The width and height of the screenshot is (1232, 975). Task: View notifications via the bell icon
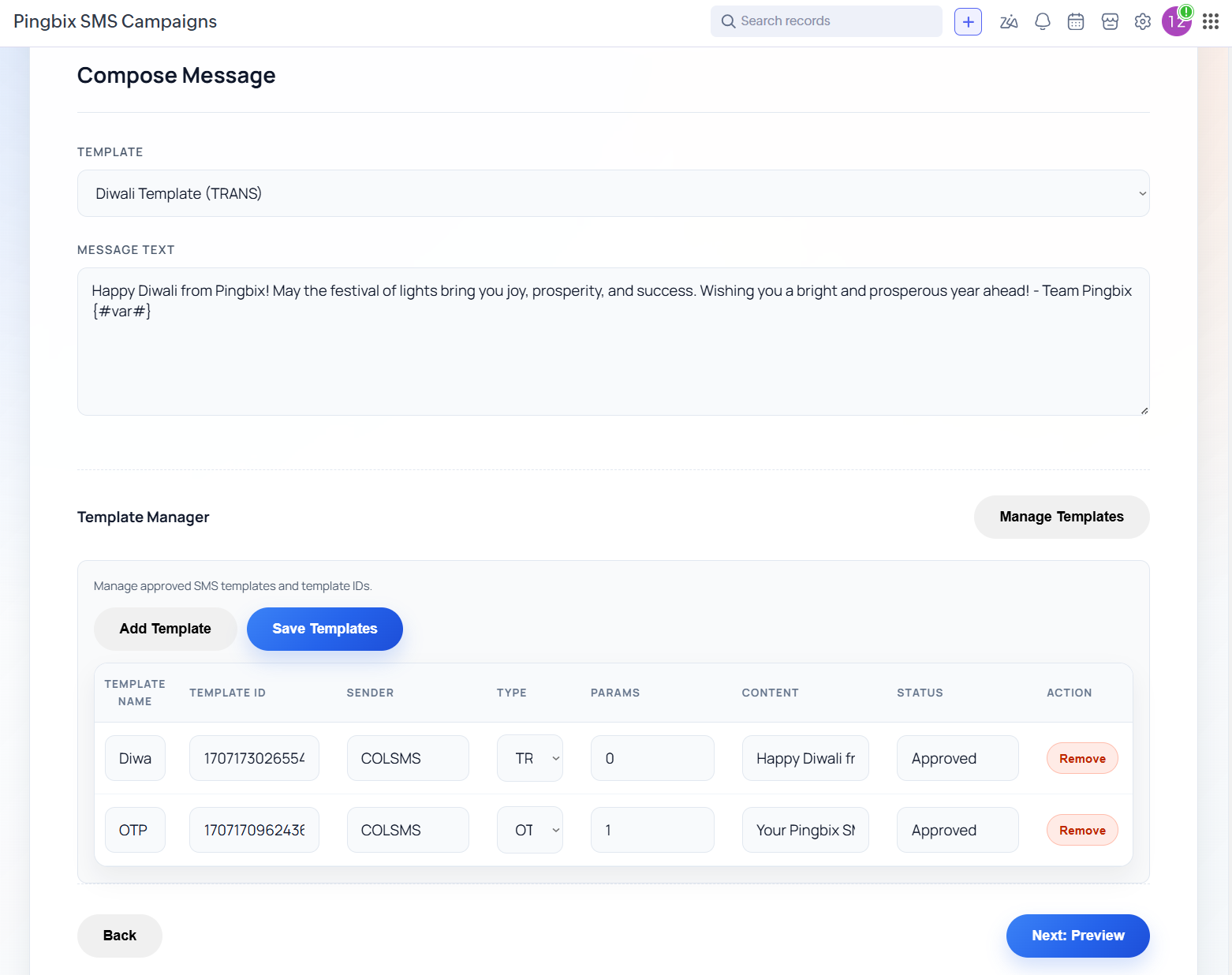click(1042, 21)
